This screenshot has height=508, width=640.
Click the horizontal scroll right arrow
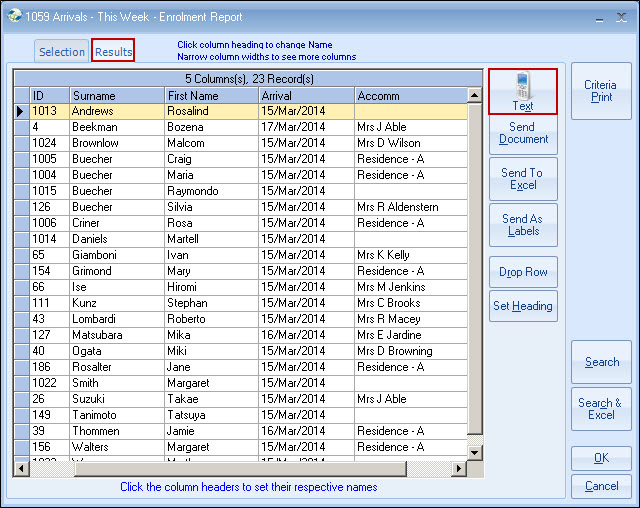click(459, 468)
